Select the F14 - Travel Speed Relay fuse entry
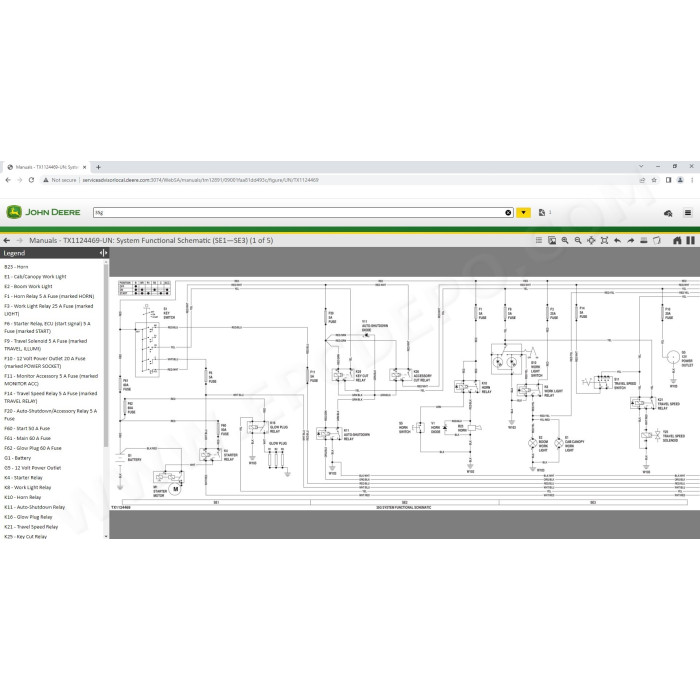This screenshot has height=700, width=700. (x=50, y=397)
